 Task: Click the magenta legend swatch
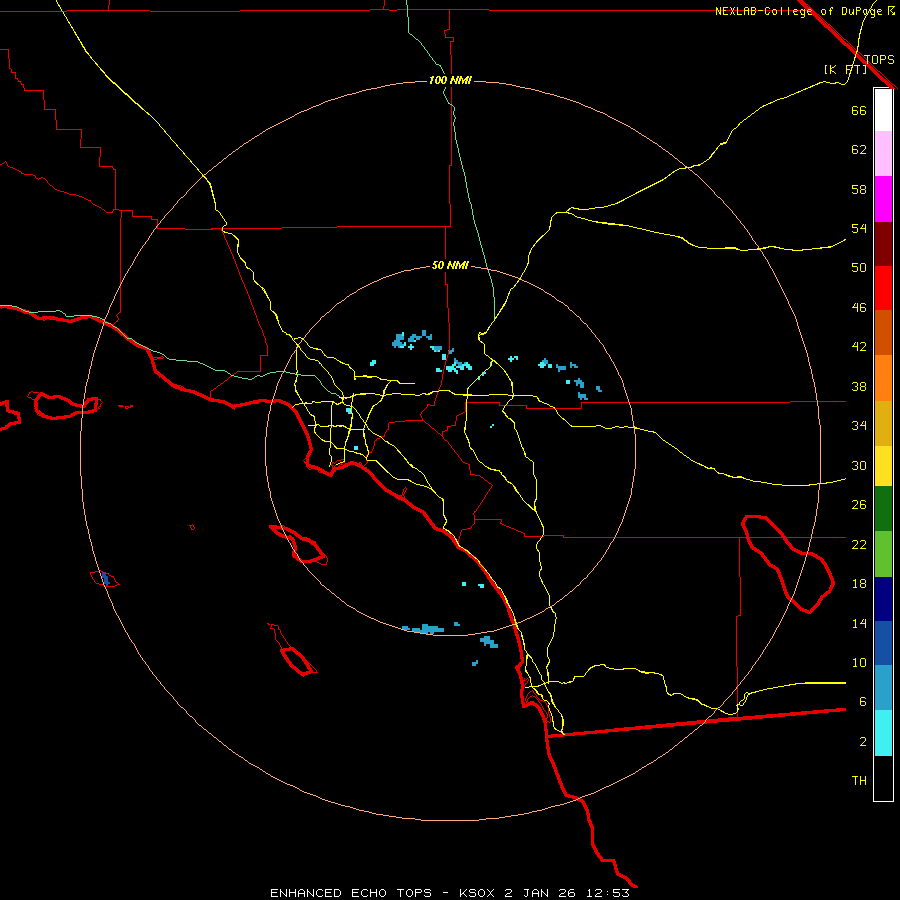(x=883, y=199)
